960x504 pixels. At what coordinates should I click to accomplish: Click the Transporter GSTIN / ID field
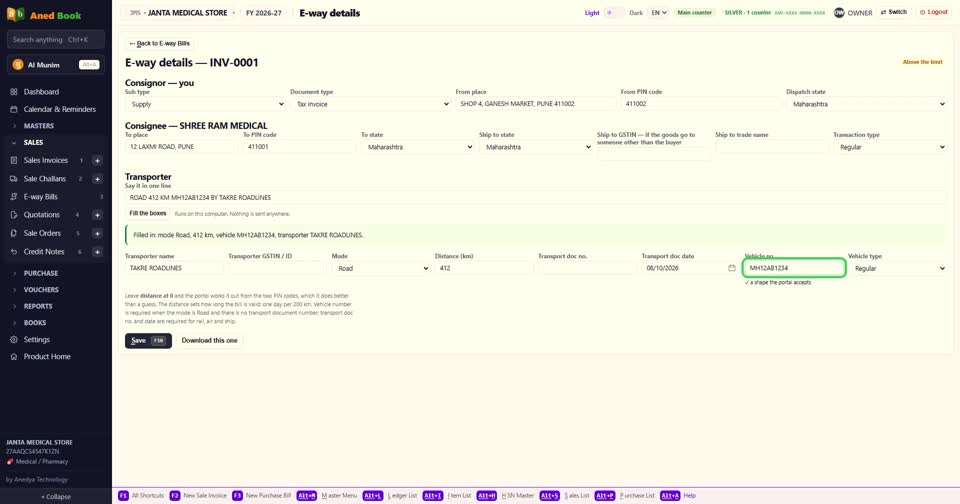(x=277, y=268)
